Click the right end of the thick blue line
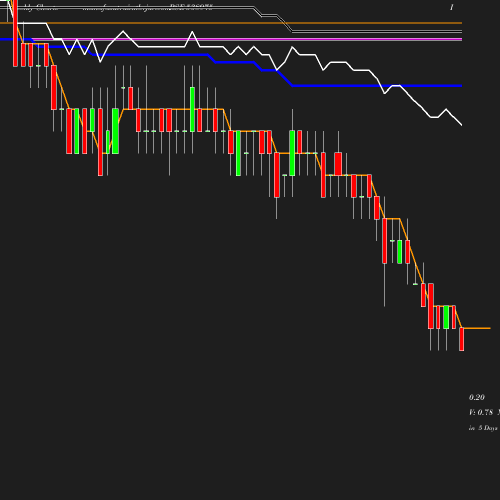The height and width of the screenshot is (500, 500). point(460,86)
